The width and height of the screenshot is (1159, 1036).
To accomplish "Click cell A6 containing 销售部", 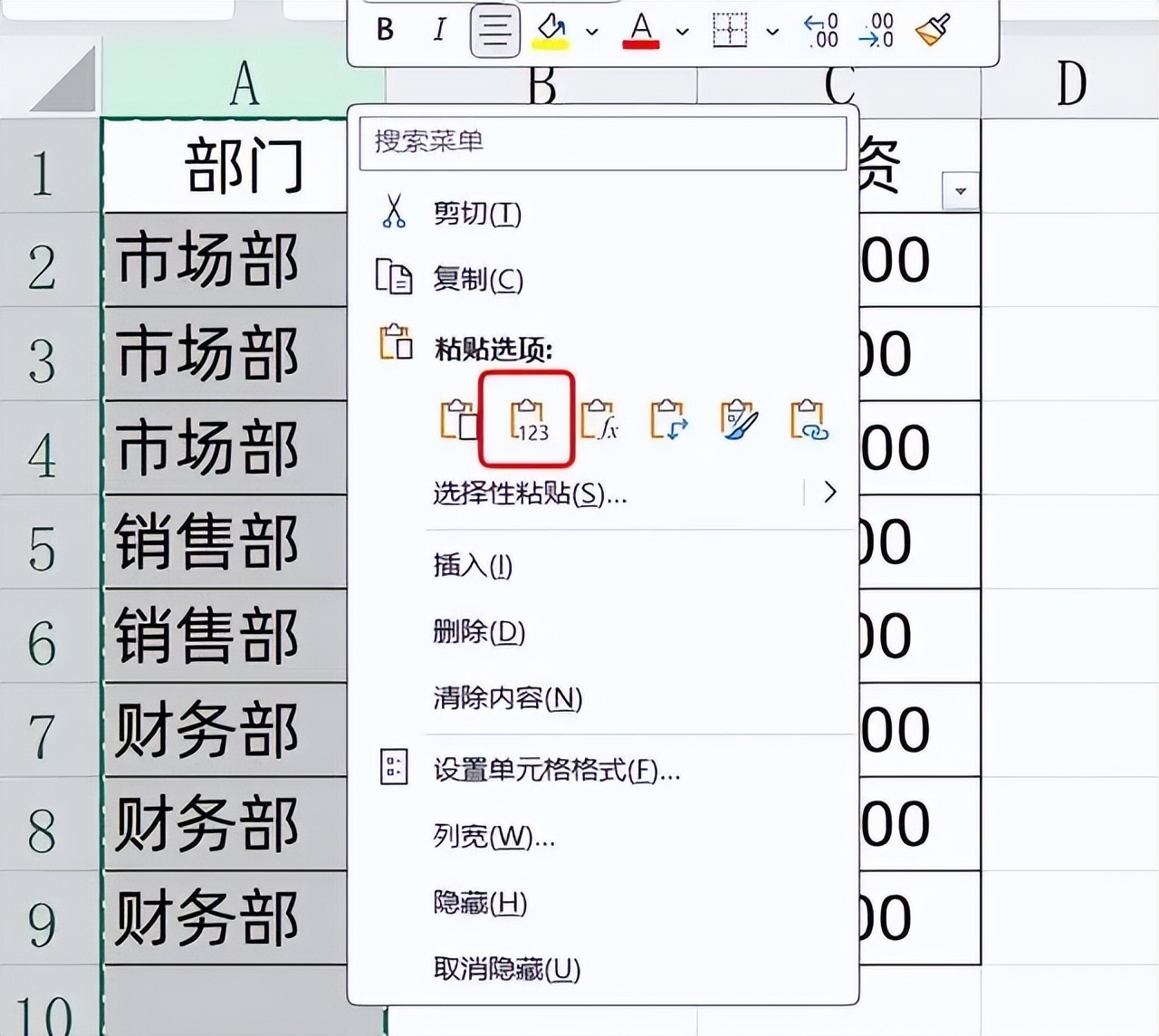I will point(226,638).
